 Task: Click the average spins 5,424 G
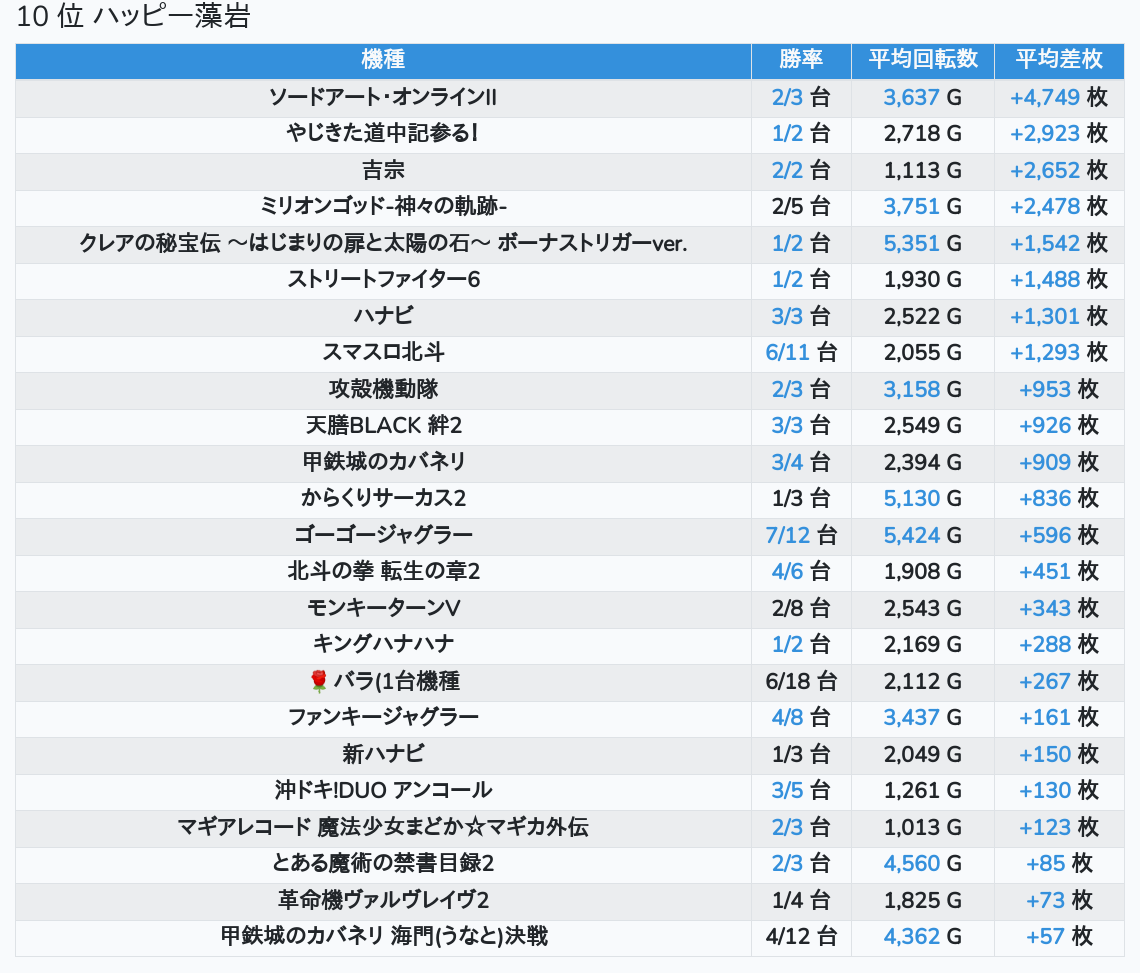pos(923,535)
